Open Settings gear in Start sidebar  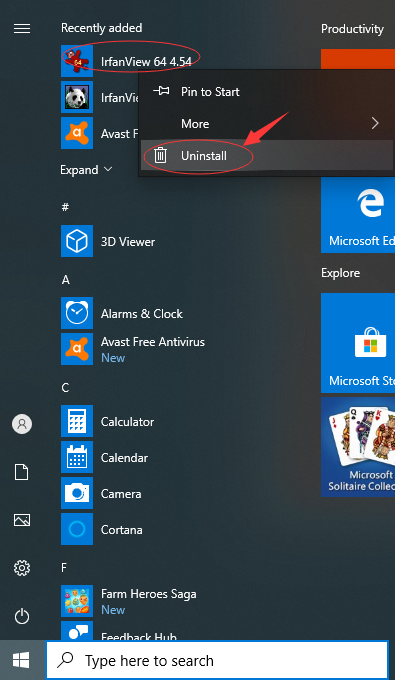22,568
